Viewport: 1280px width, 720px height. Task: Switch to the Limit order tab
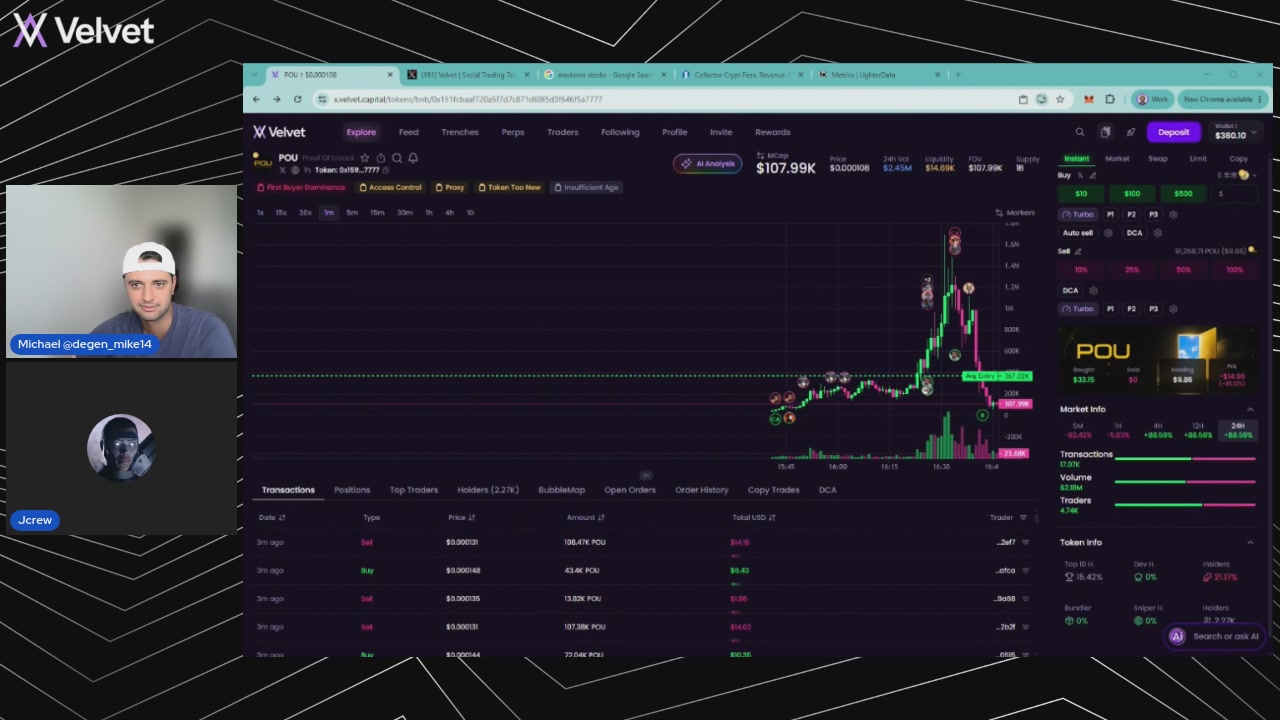pyautogui.click(x=1198, y=159)
